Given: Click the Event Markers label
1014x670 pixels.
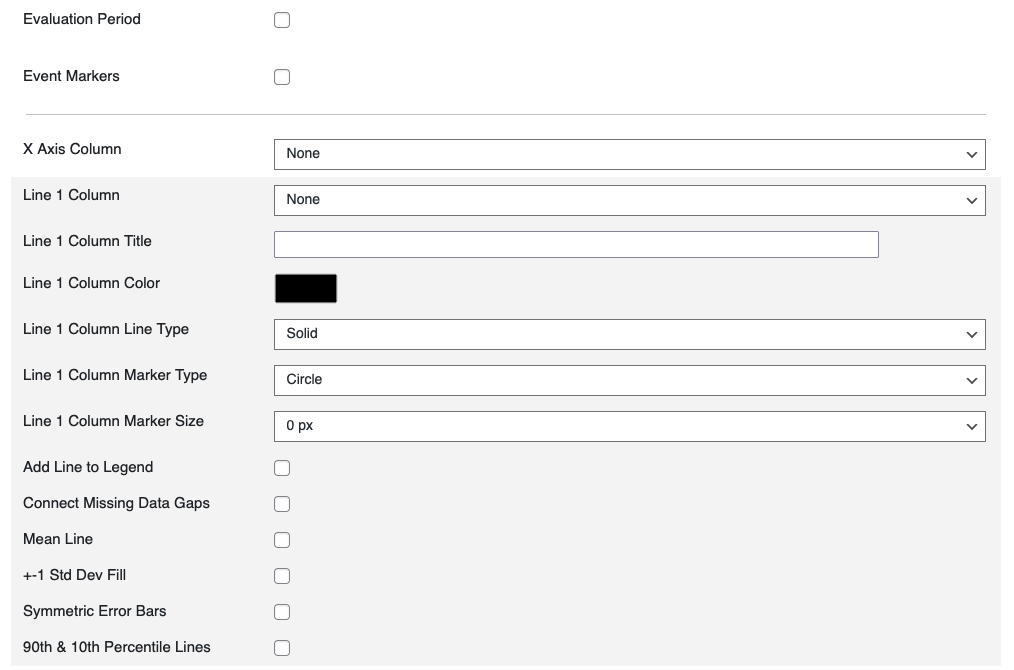Looking at the screenshot, I should 71,76.
